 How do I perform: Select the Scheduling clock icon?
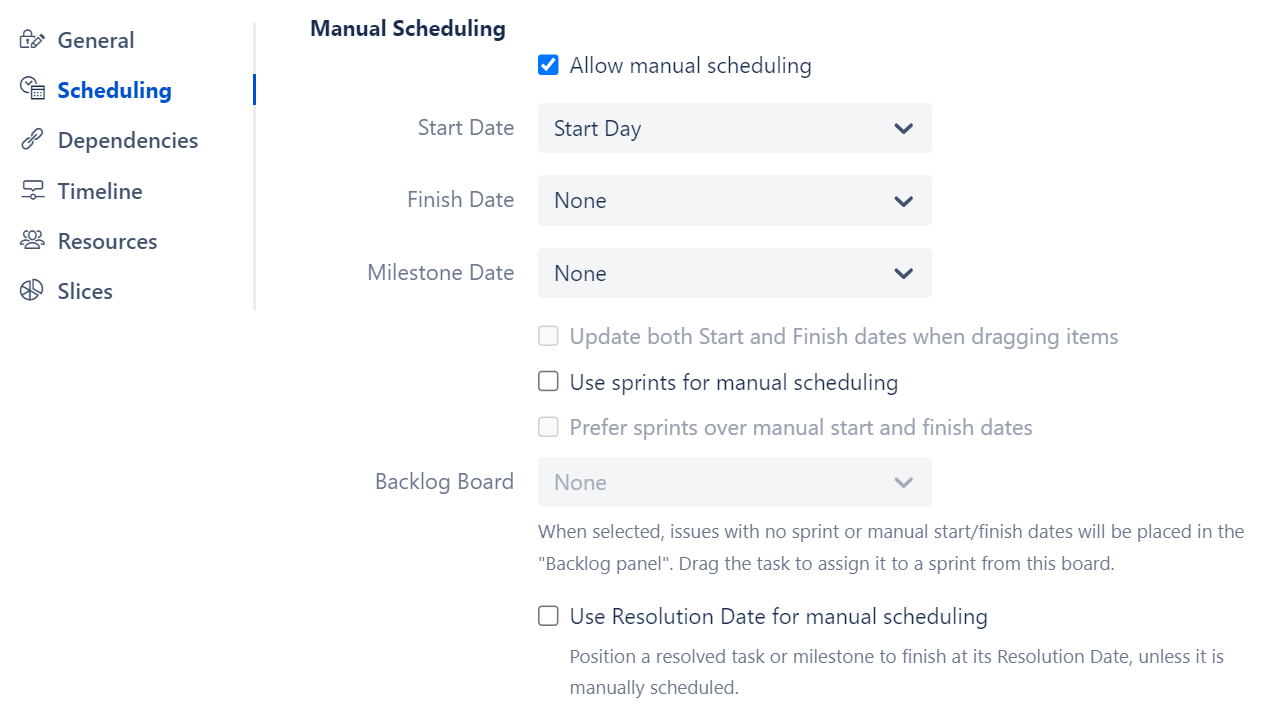pyautogui.click(x=29, y=89)
